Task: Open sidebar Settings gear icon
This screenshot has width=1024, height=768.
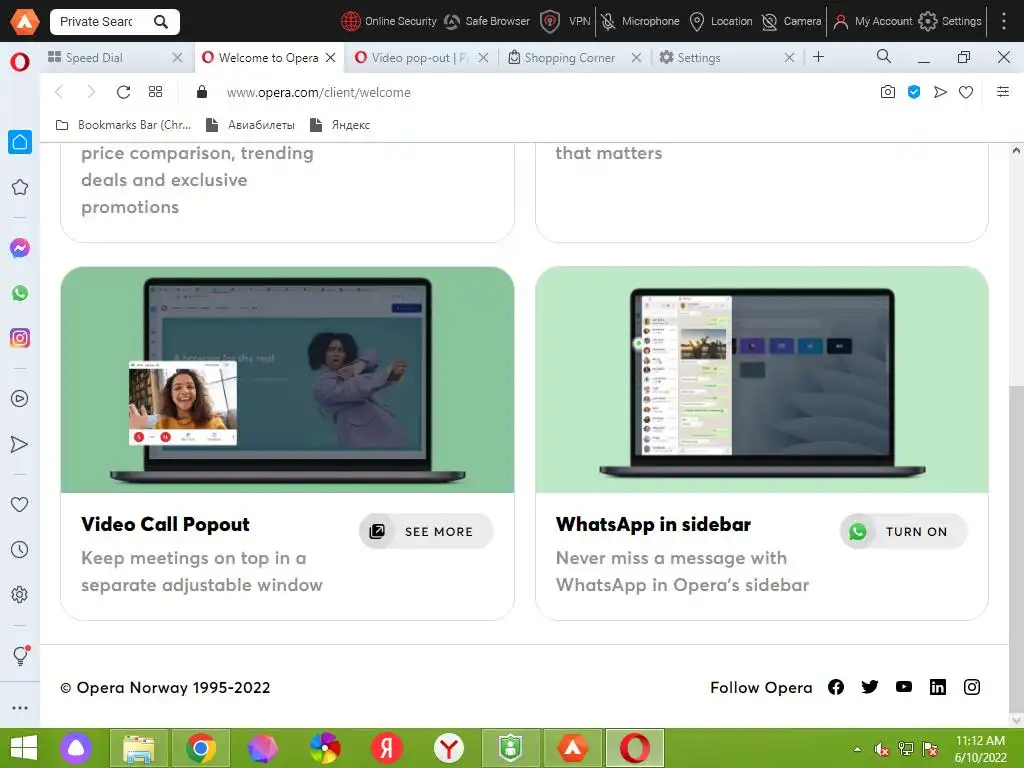Action: tap(20, 595)
